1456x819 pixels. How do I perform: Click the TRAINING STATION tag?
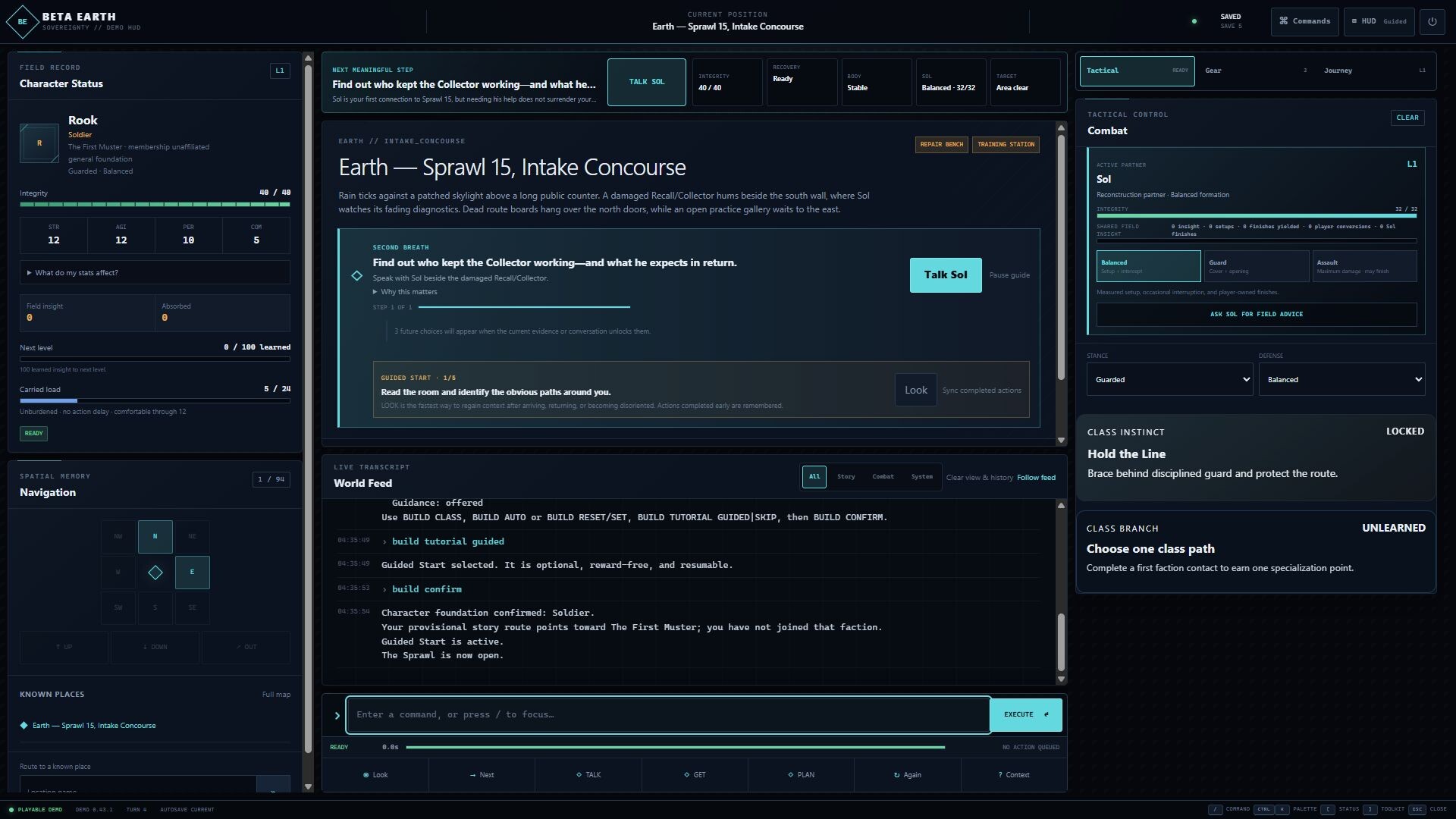click(1006, 144)
